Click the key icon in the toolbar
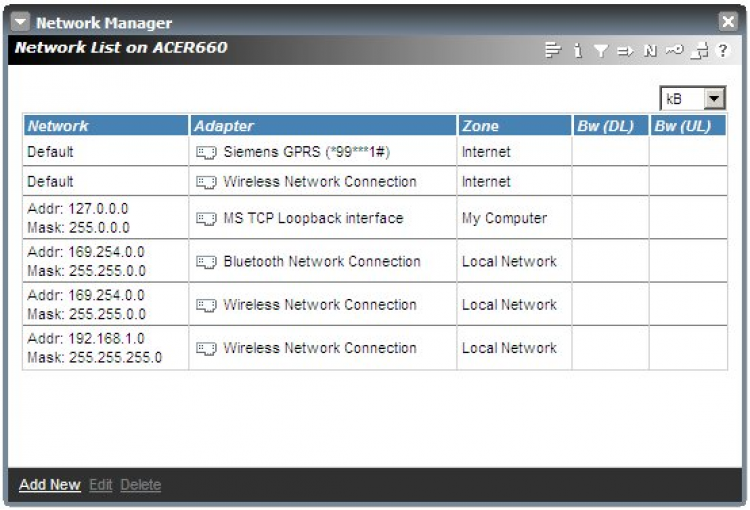This screenshot has width=750, height=510. click(675, 50)
